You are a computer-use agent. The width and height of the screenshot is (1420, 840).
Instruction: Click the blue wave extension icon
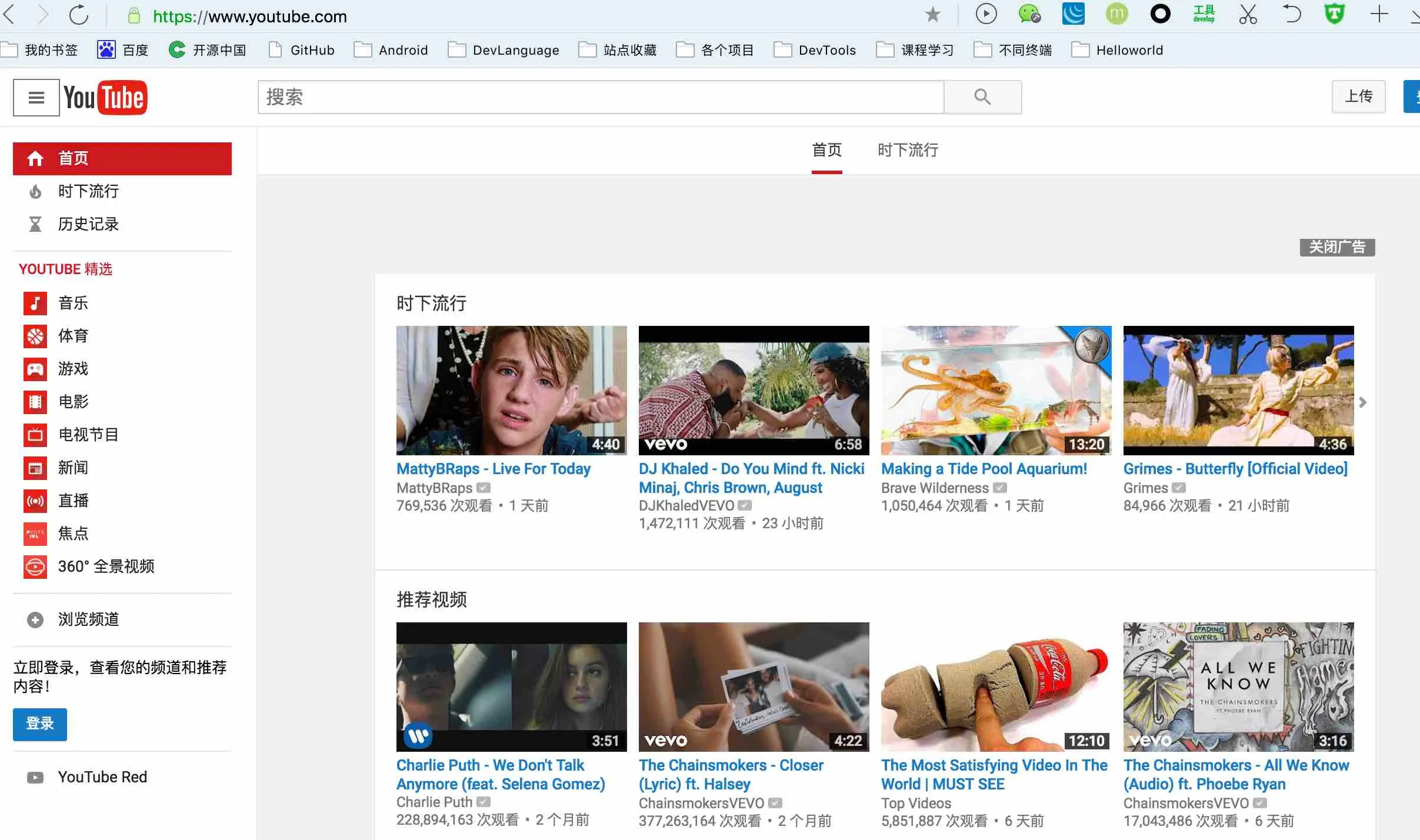[x=1073, y=14]
